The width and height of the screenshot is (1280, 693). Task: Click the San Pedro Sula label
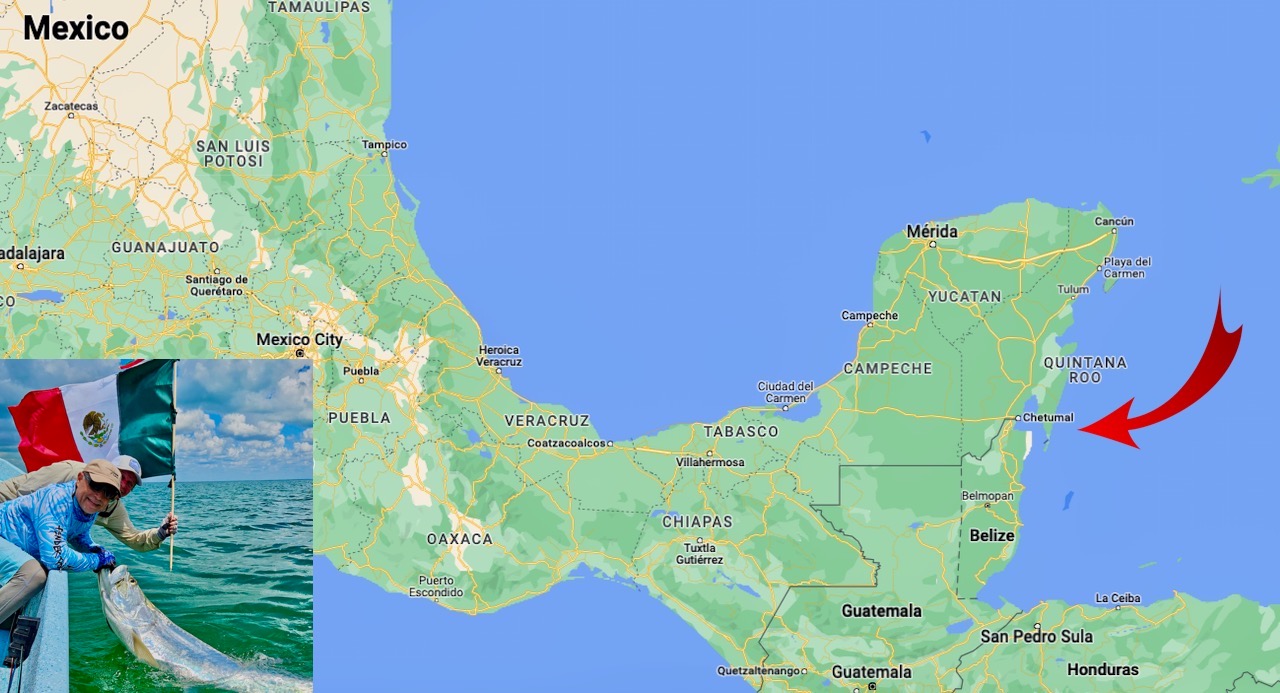1036,637
